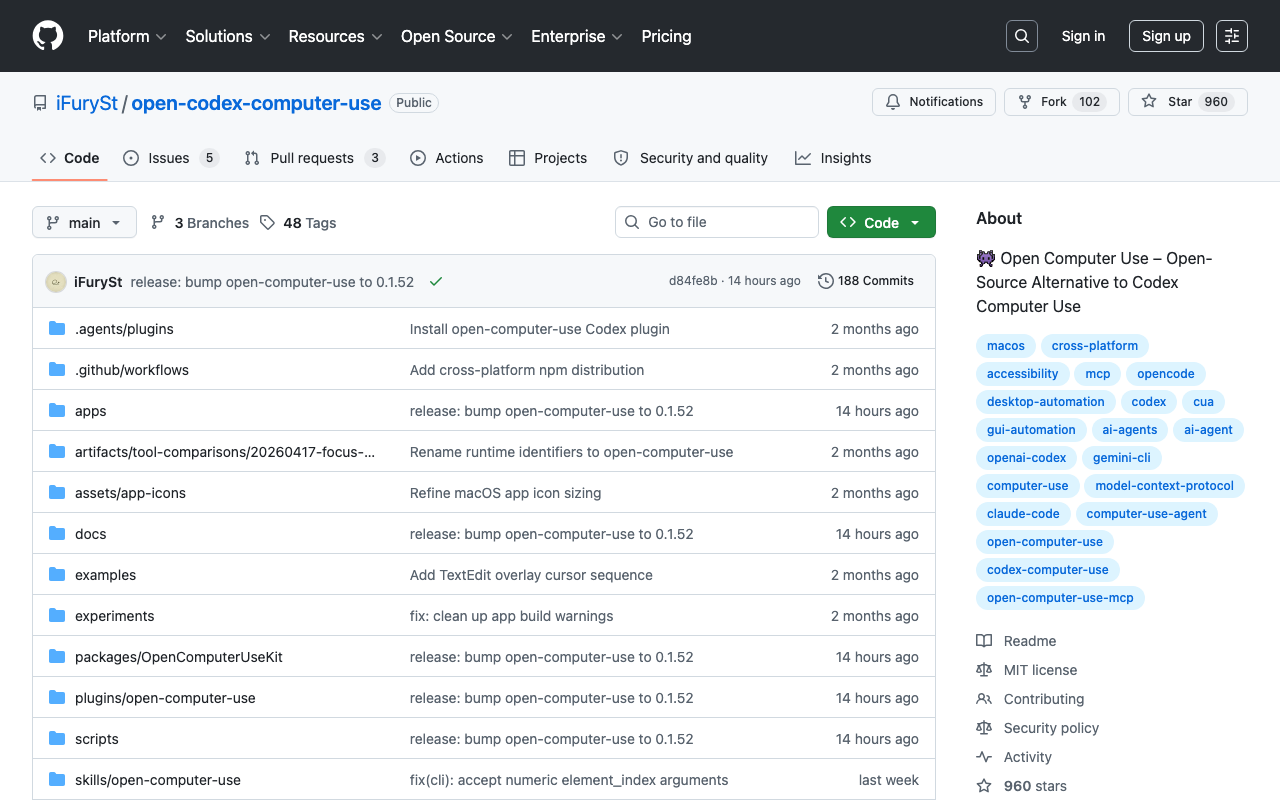The image size is (1280, 800).
Task: Open the iFurySt owner link
Action: (x=87, y=103)
